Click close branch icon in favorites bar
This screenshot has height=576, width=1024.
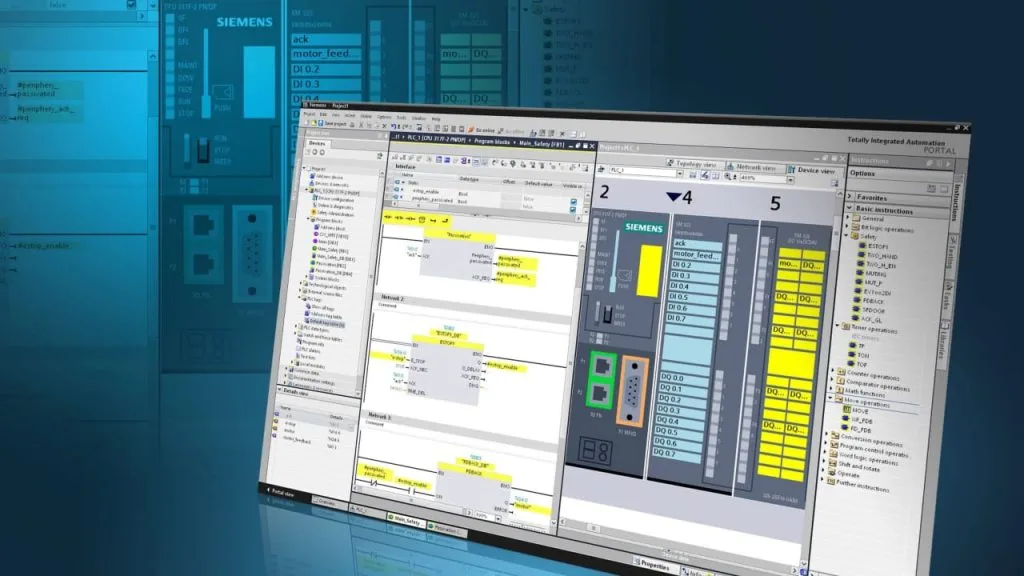coord(445,221)
